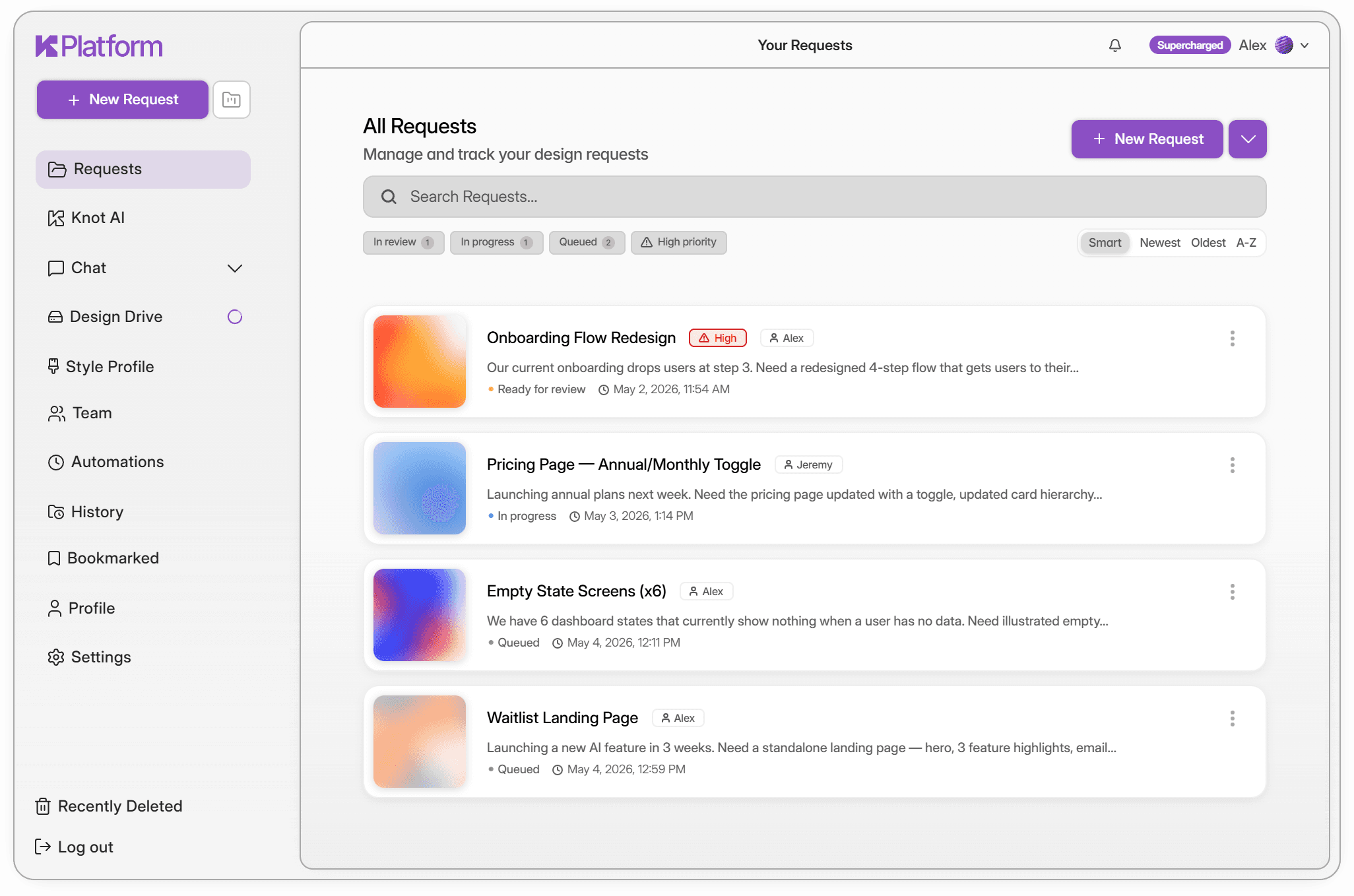Go to Design Drive
Image resolution: width=1354 pixels, height=896 pixels.
[x=143, y=317]
